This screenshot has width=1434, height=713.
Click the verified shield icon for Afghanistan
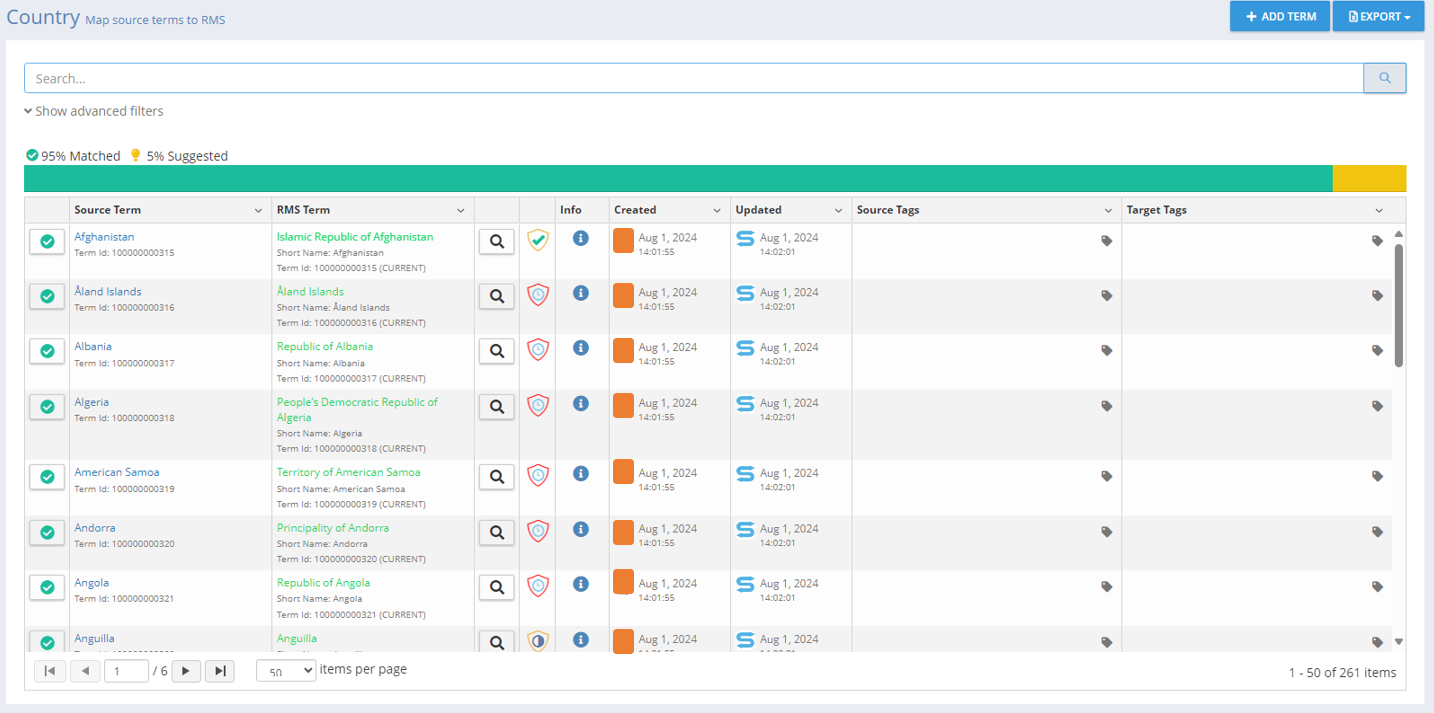coord(538,240)
